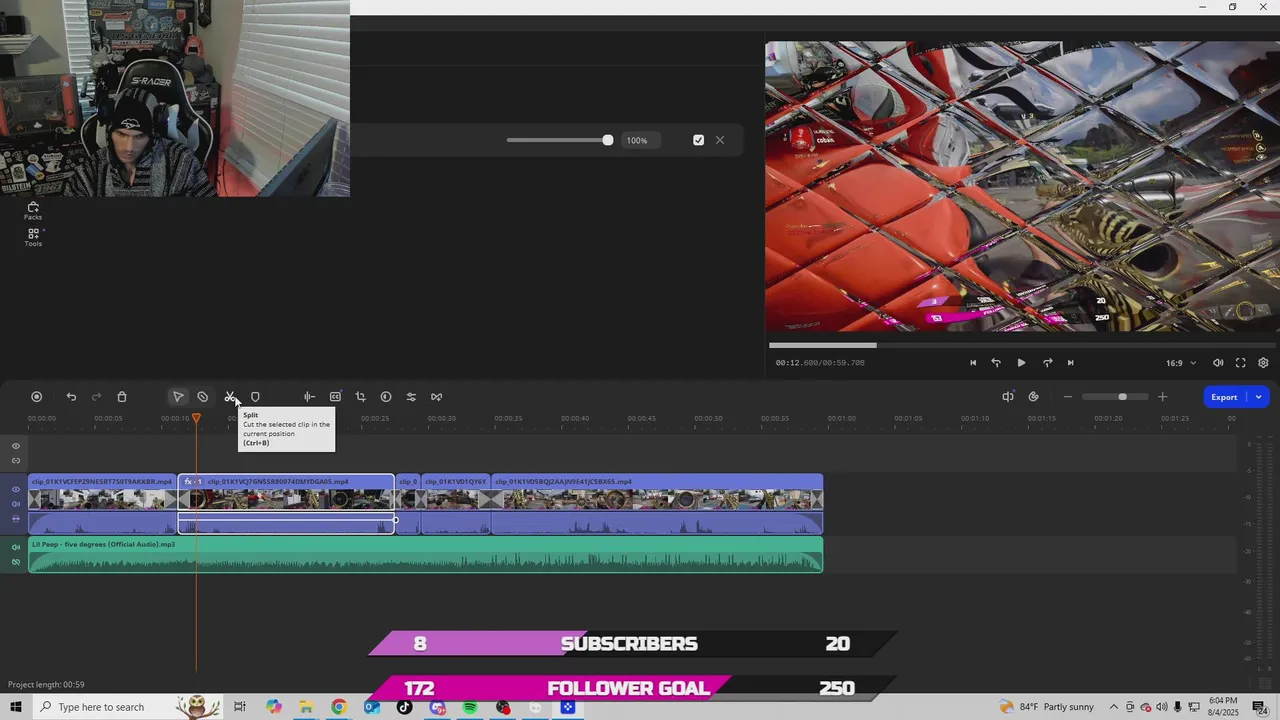Image resolution: width=1280 pixels, height=720 pixels.
Task: Click the preview progress bar
Action: point(1022,346)
